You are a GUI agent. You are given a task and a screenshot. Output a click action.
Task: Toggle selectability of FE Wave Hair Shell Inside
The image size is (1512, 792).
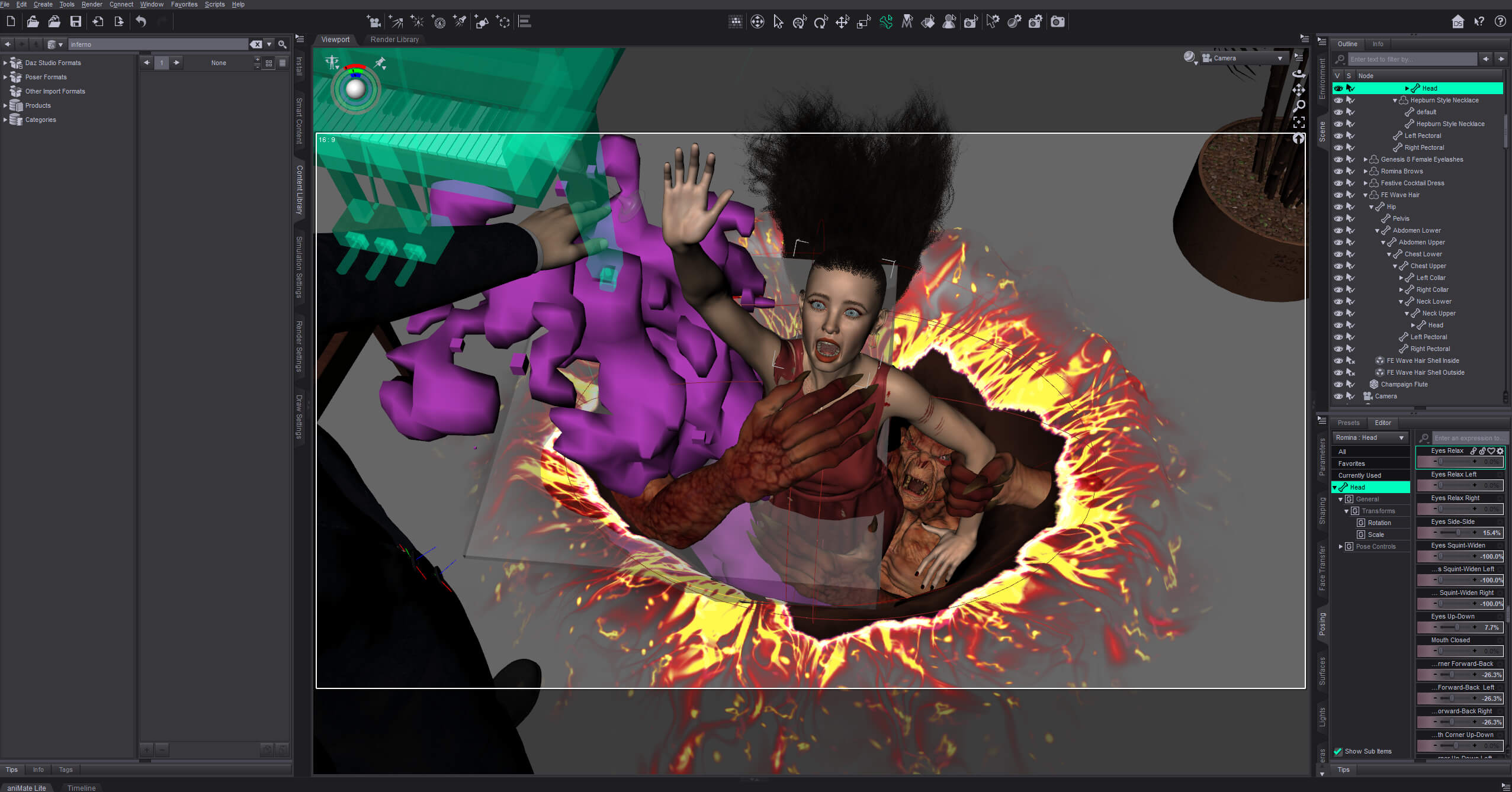[x=1351, y=360]
